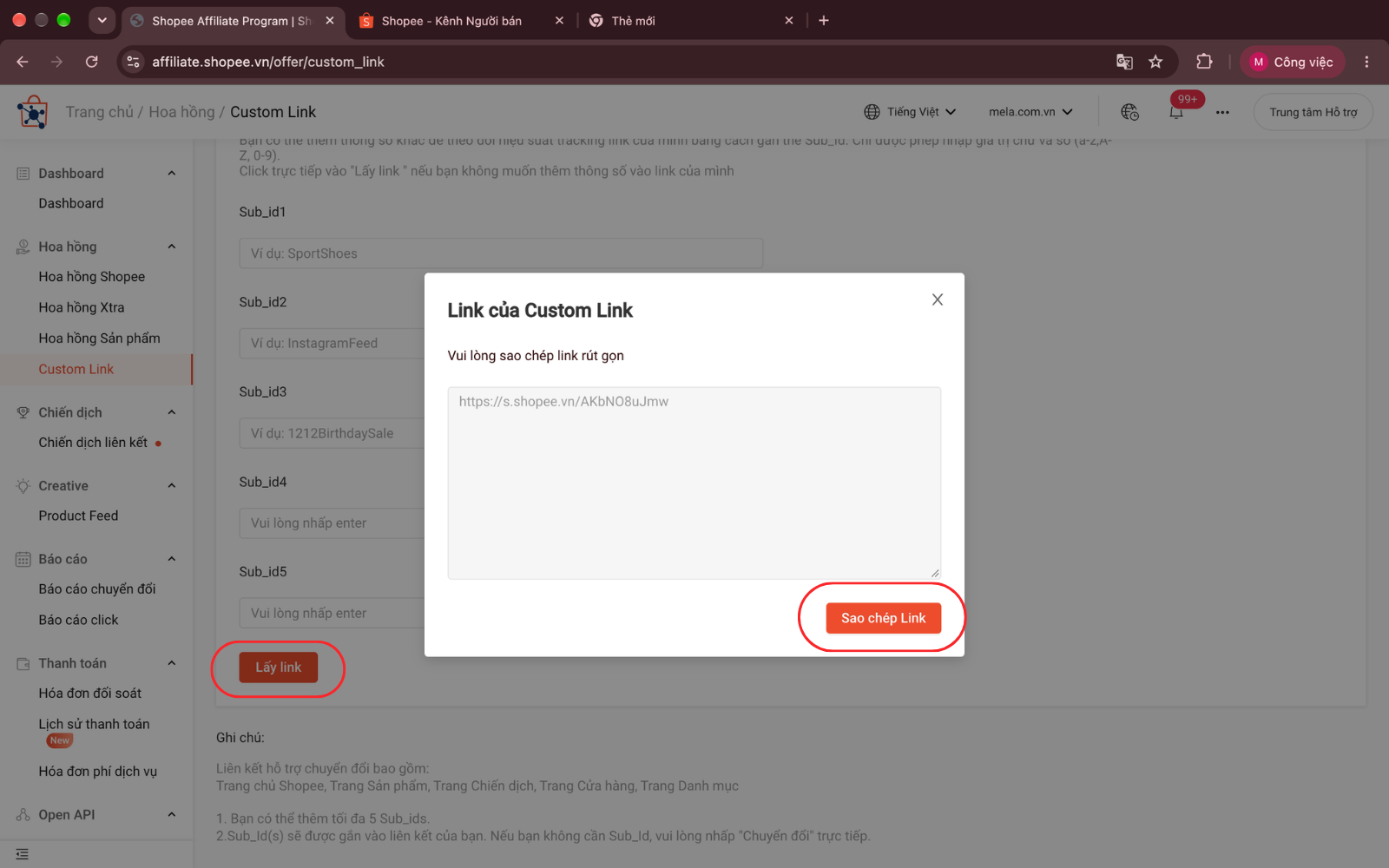Collapse the Hoa hồng sidebar section
This screenshot has height=868, width=1389.
(172, 247)
